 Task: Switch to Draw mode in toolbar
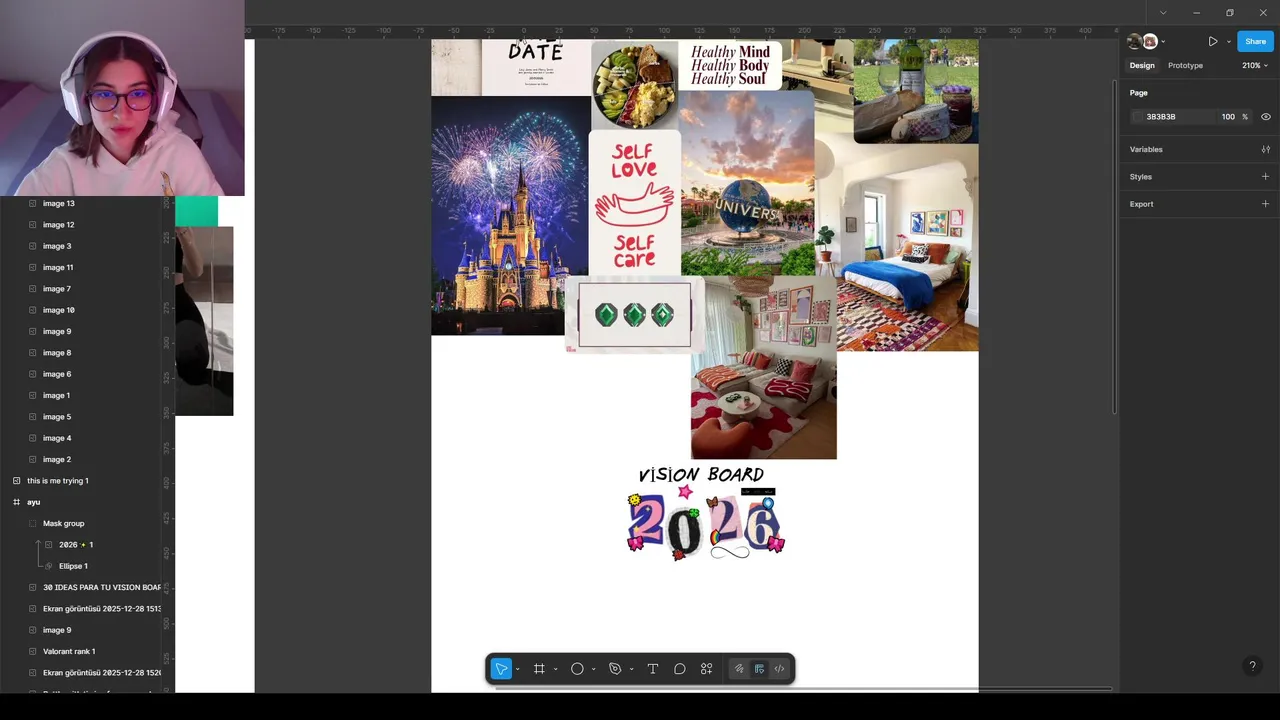[x=739, y=669]
